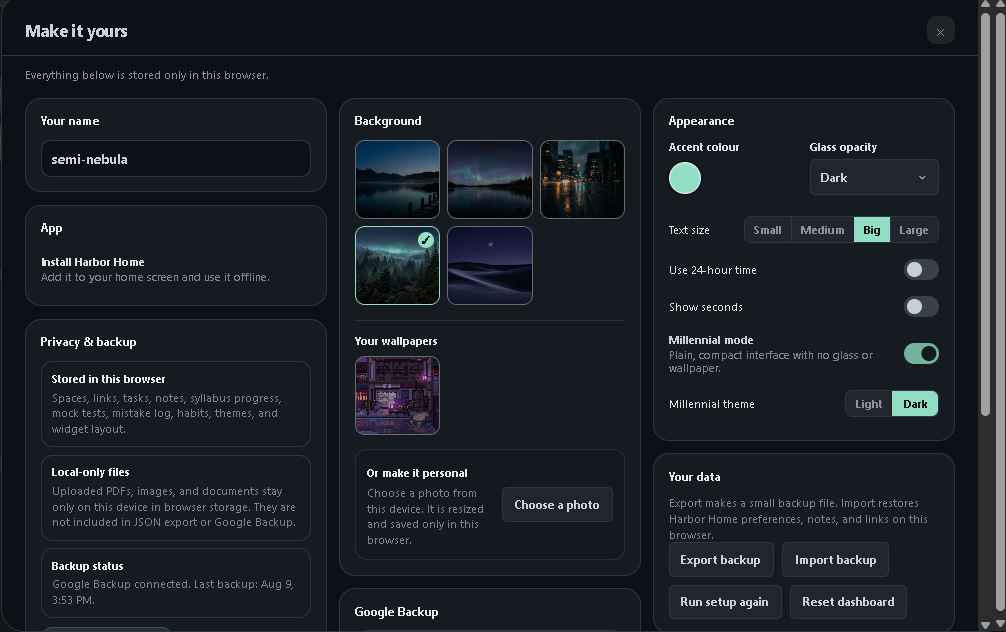Viewport: 1006px width, 632px height.
Task: Toggle Use 24-hour time
Action: point(921,269)
